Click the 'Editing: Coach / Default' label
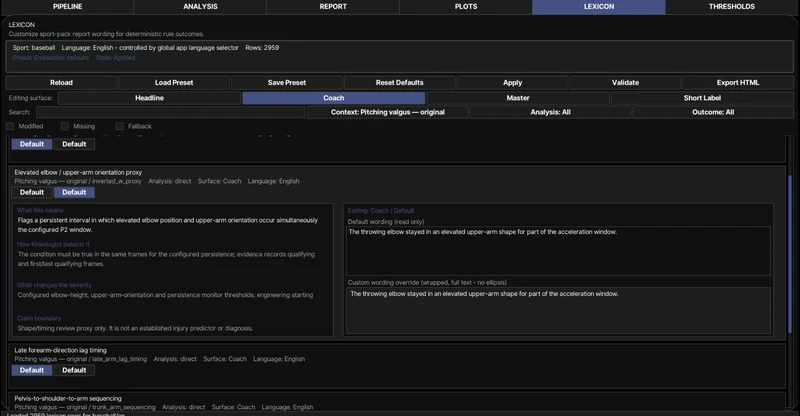This screenshot has width=800, height=416. pos(381,210)
